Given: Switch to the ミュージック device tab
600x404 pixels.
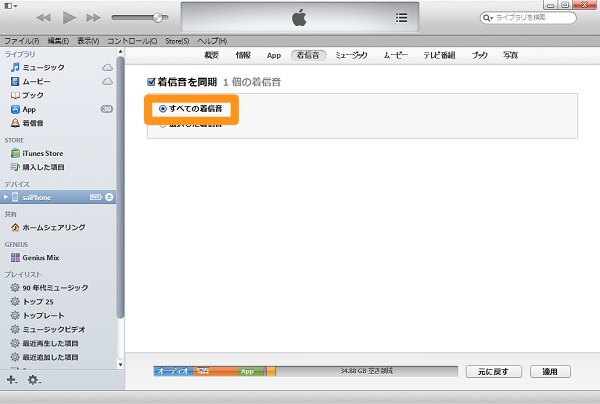Looking at the screenshot, I should [350, 54].
